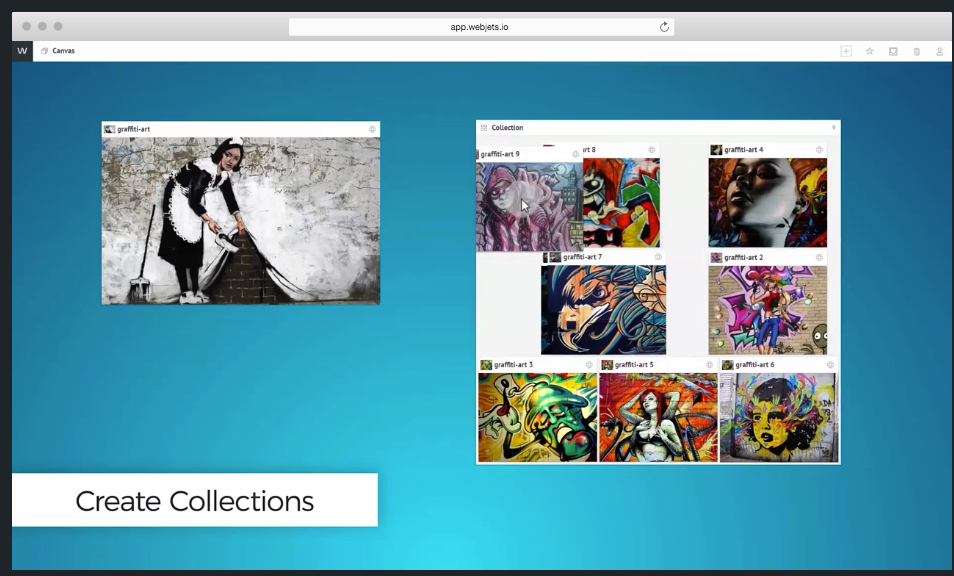Select the graffiti-art 2 title
This screenshot has height=576, width=954.
click(x=743, y=258)
